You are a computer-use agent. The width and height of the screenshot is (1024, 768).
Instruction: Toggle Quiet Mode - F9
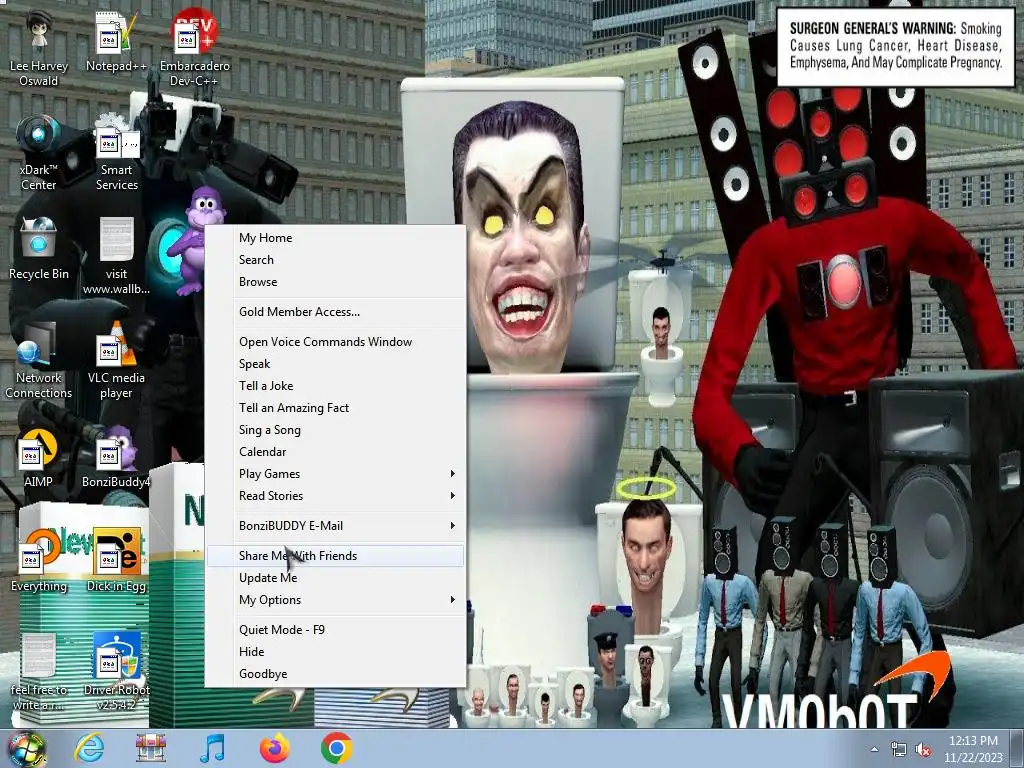pyautogui.click(x=336, y=630)
